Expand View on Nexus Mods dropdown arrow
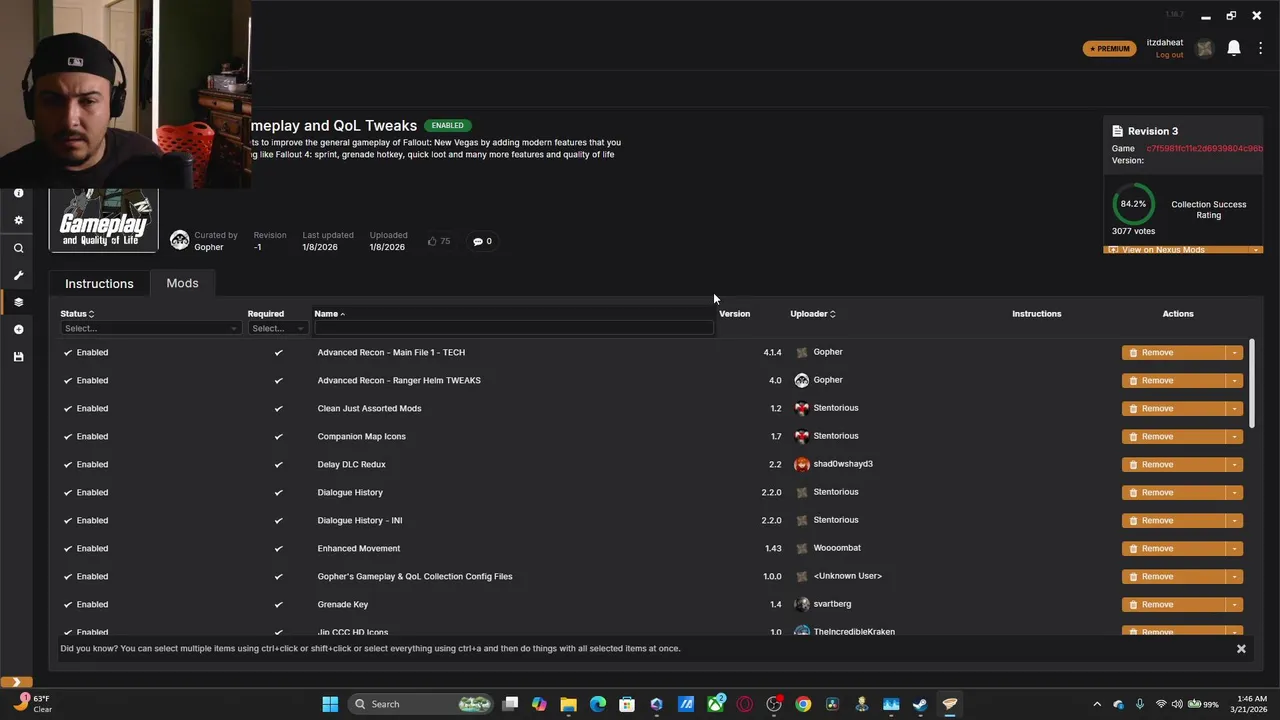1280x720 pixels. click(1255, 250)
